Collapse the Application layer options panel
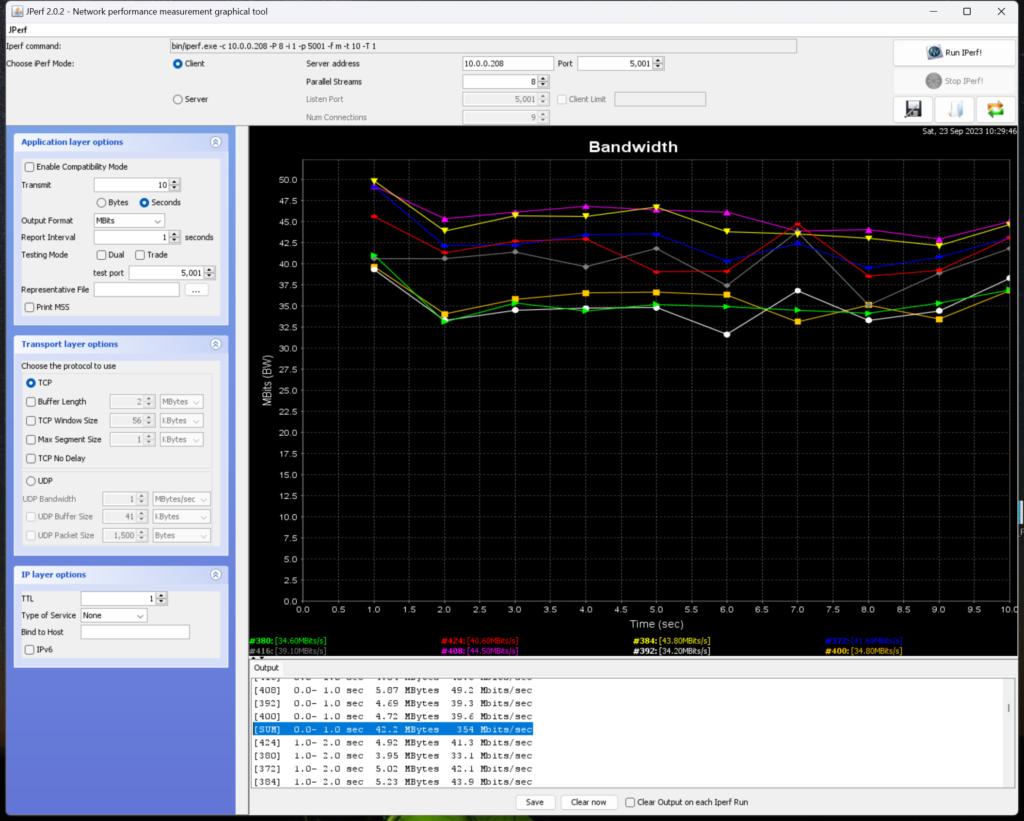The height and width of the screenshot is (821, 1024). 216,142
